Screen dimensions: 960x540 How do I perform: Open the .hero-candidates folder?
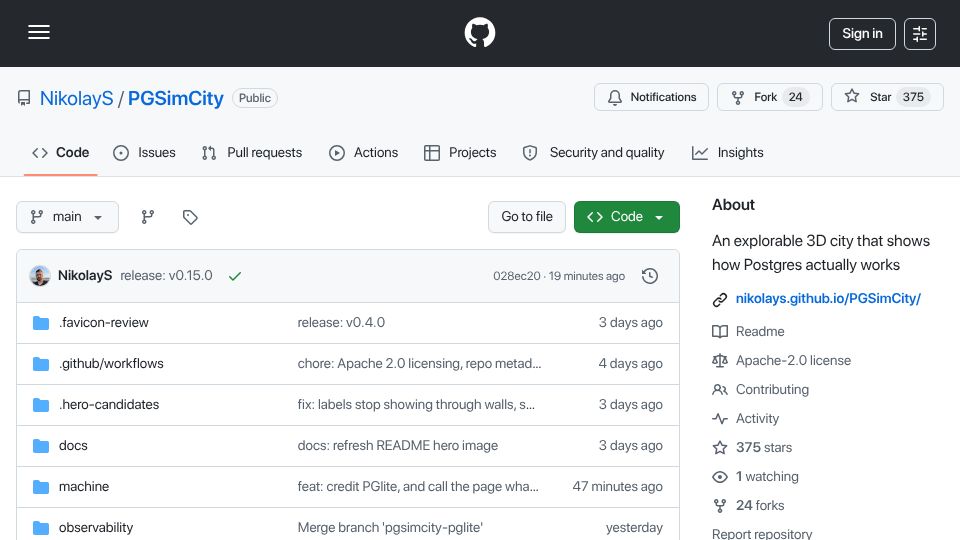click(109, 405)
